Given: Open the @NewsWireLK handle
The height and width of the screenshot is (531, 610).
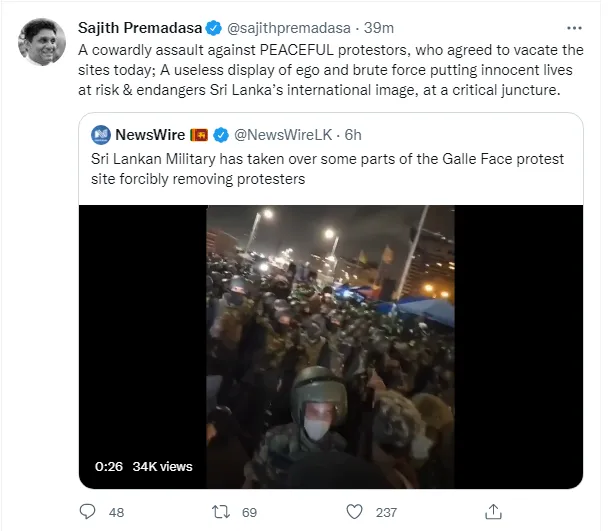Looking at the screenshot, I should tap(283, 135).
